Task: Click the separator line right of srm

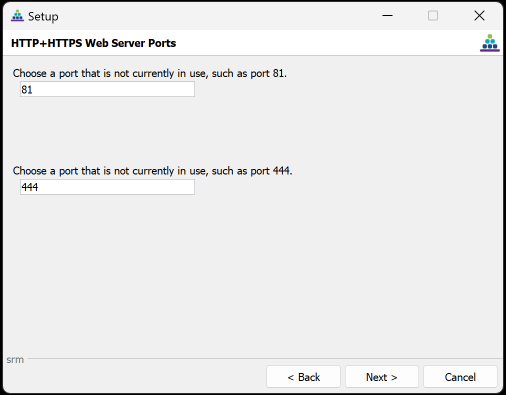Action: tap(265, 359)
